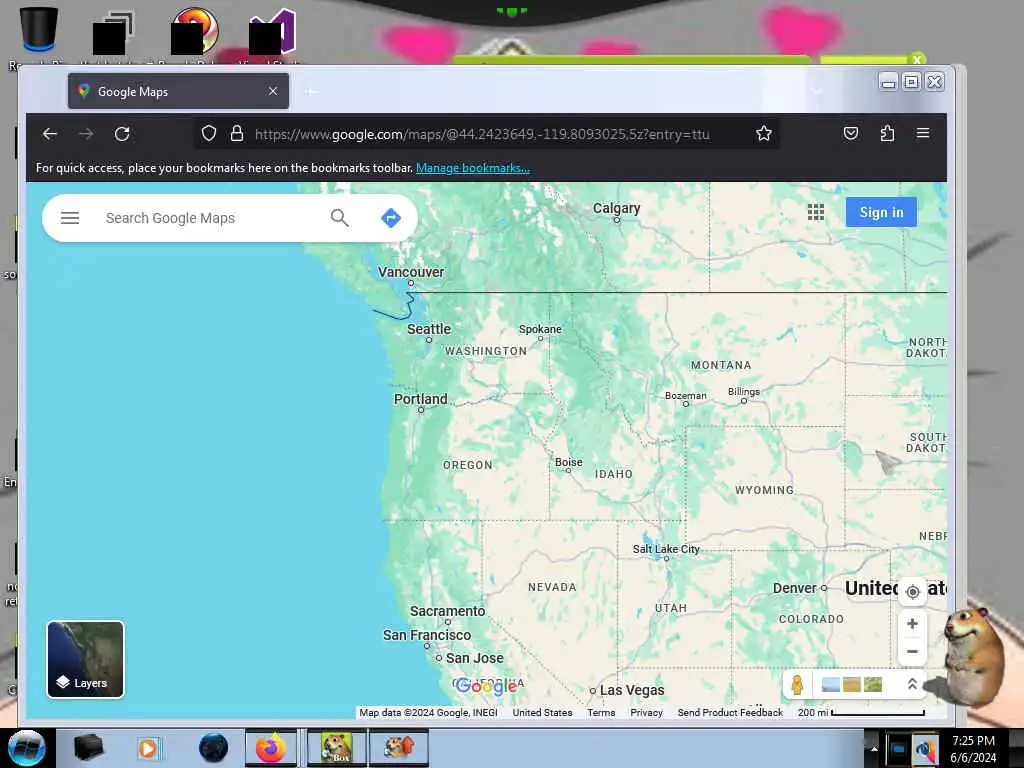The width and height of the screenshot is (1024, 768).
Task: Select the Google Maps browser tab
Action: [178, 91]
